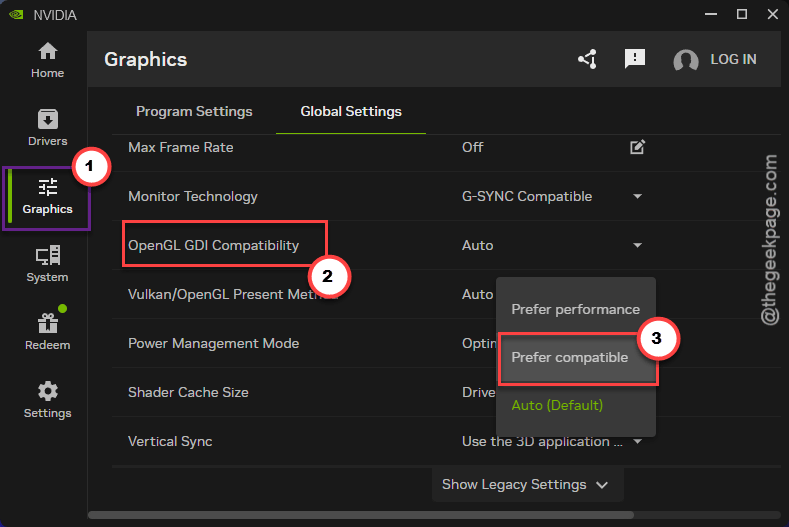Expand Monitor Technology dropdown arrow
Screen dimensions: 789x527
click(x=638, y=196)
